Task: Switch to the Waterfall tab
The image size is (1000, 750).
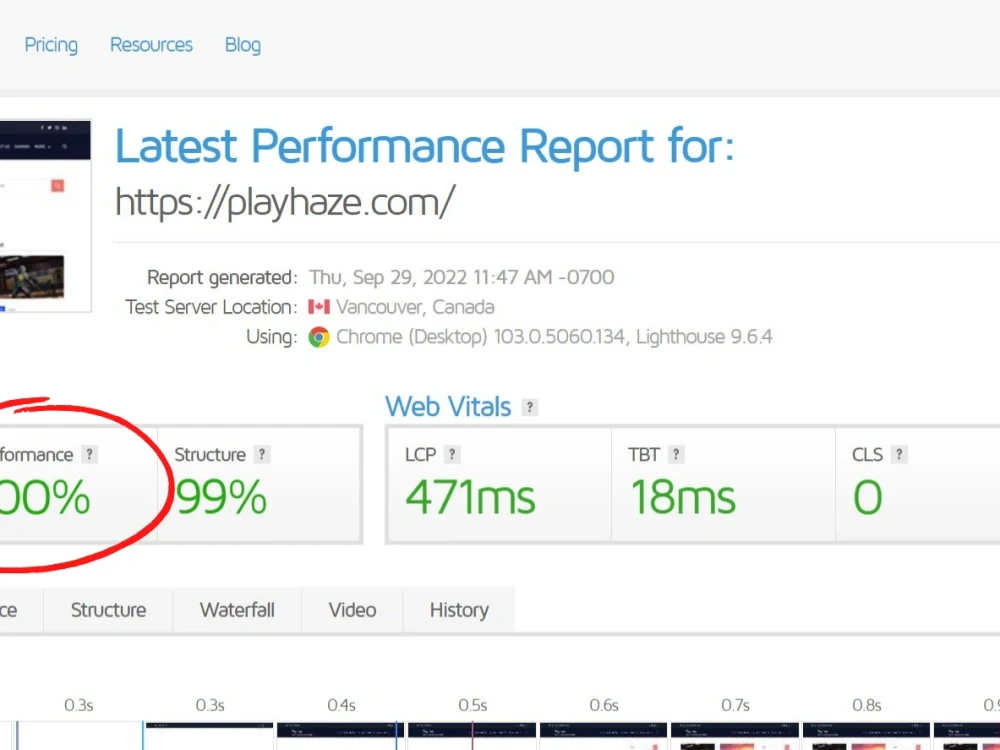Action: [237, 610]
